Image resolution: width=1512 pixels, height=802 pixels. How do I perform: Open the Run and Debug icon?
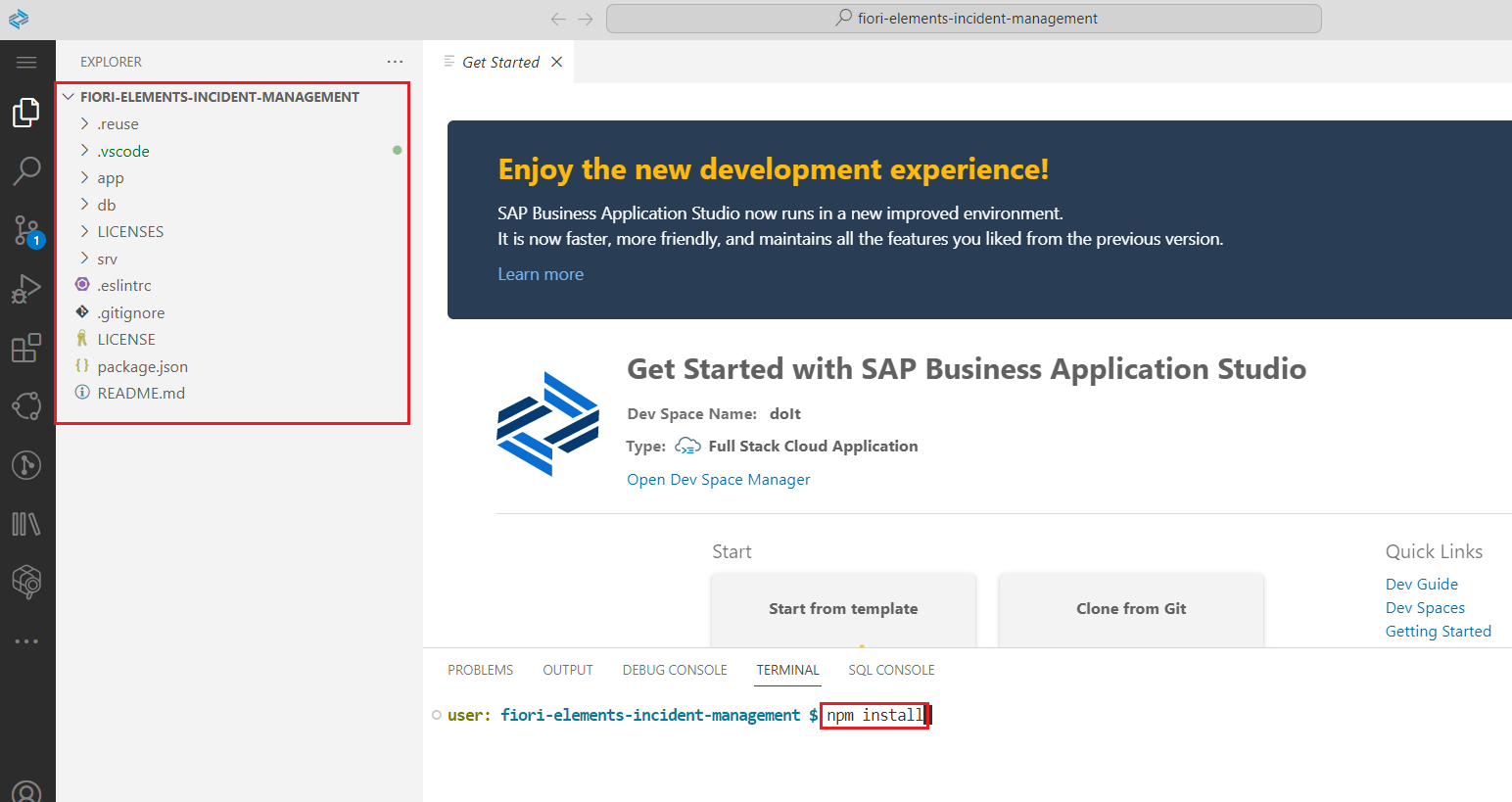point(26,289)
